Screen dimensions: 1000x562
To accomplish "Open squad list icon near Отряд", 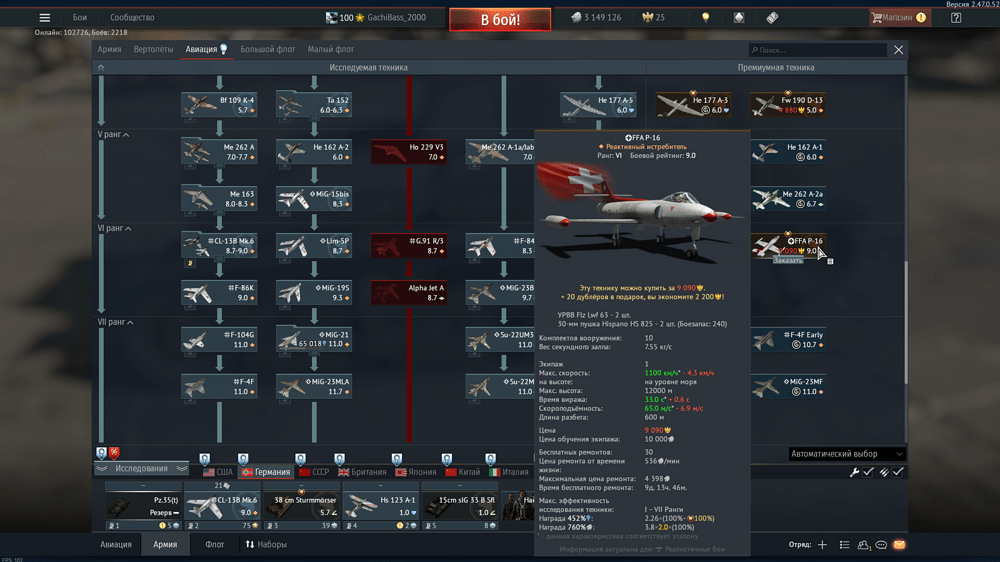I will click(x=844, y=545).
